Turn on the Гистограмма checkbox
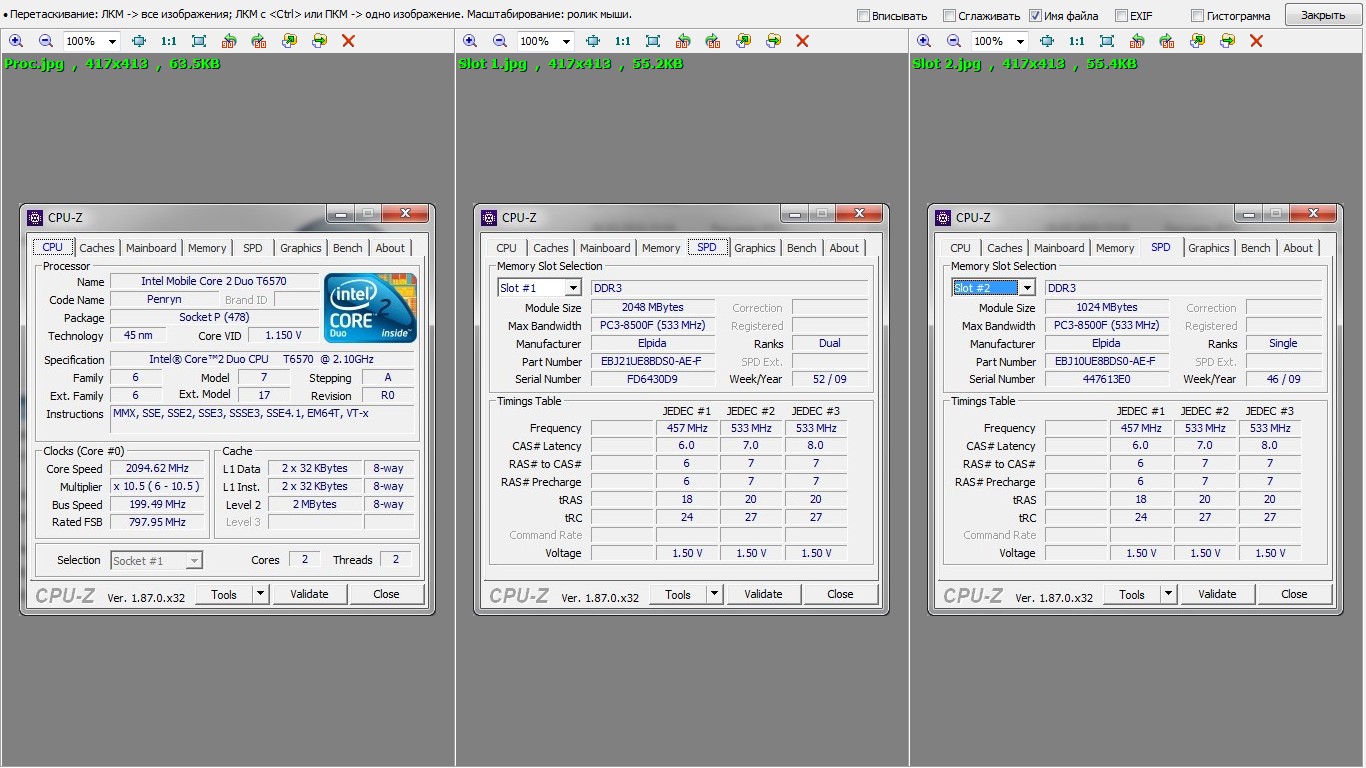Image resolution: width=1366 pixels, height=768 pixels. click(1197, 16)
